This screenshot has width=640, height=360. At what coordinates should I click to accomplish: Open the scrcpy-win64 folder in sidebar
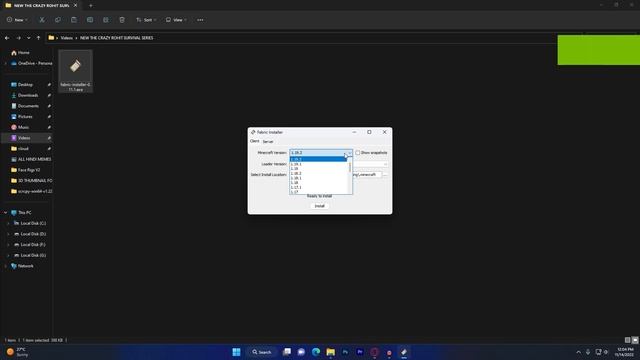(x=31, y=191)
